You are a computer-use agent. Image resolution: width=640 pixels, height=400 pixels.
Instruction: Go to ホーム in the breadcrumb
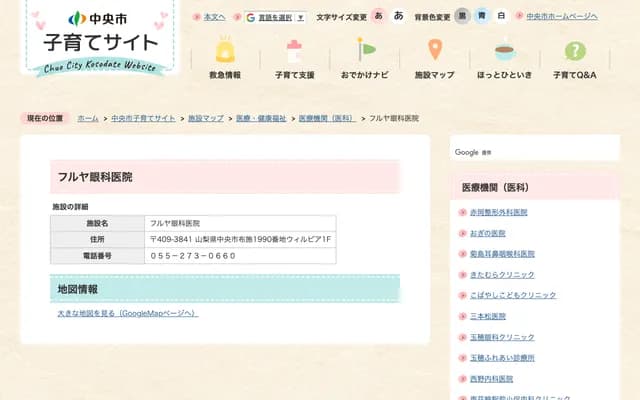pyautogui.click(x=88, y=118)
